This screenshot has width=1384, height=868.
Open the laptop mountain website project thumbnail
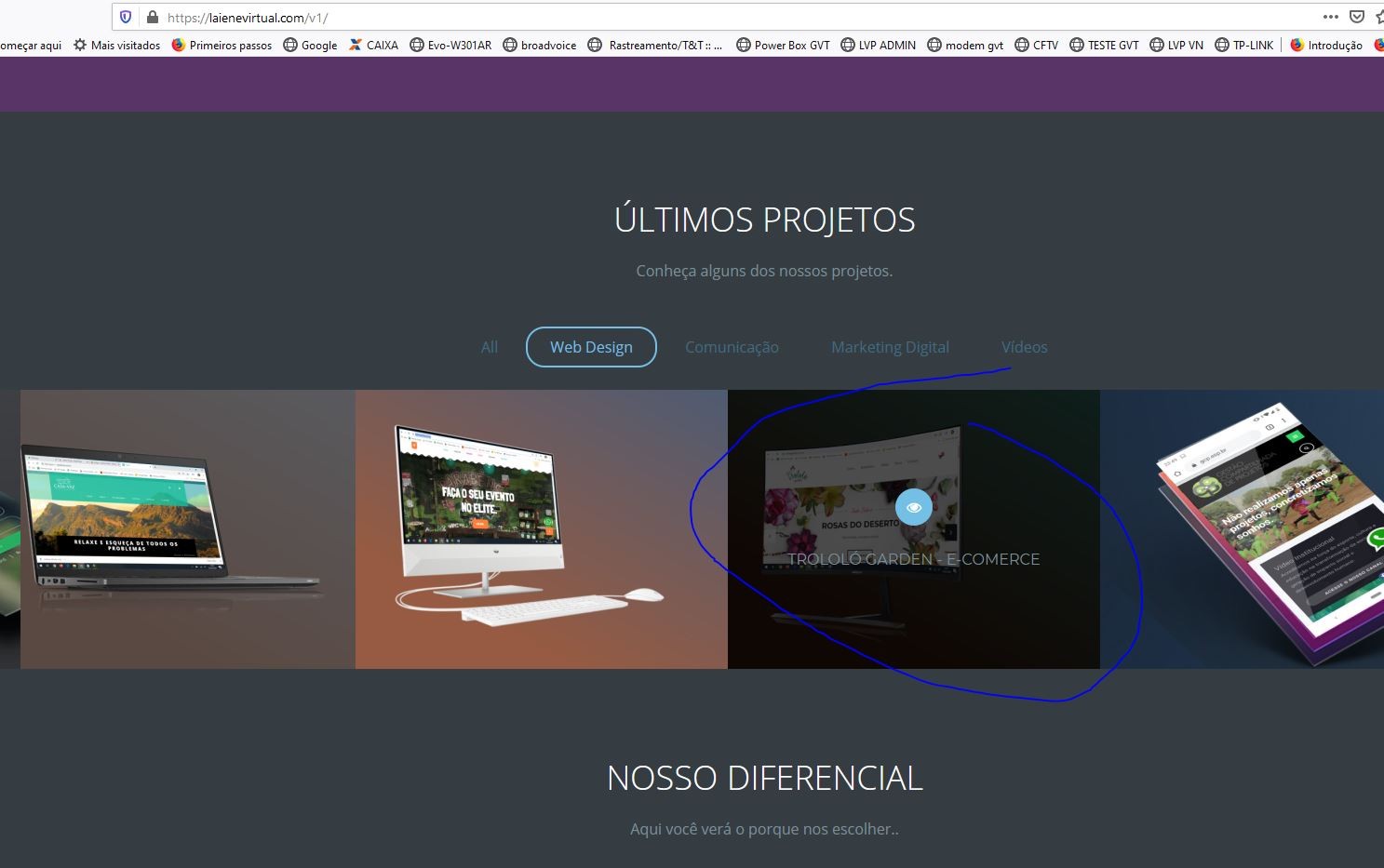point(188,529)
